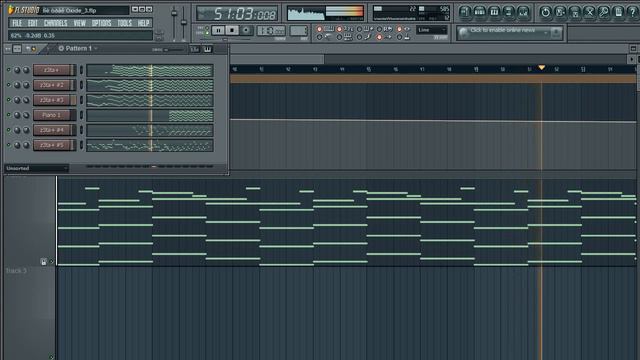Select the z3ta+ channel button

point(52,70)
